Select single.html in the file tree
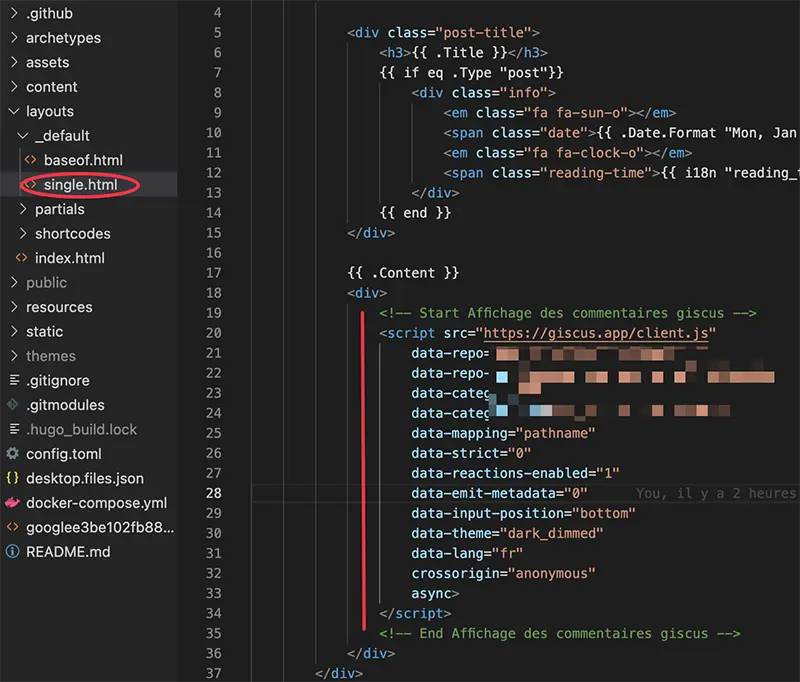 pos(81,185)
